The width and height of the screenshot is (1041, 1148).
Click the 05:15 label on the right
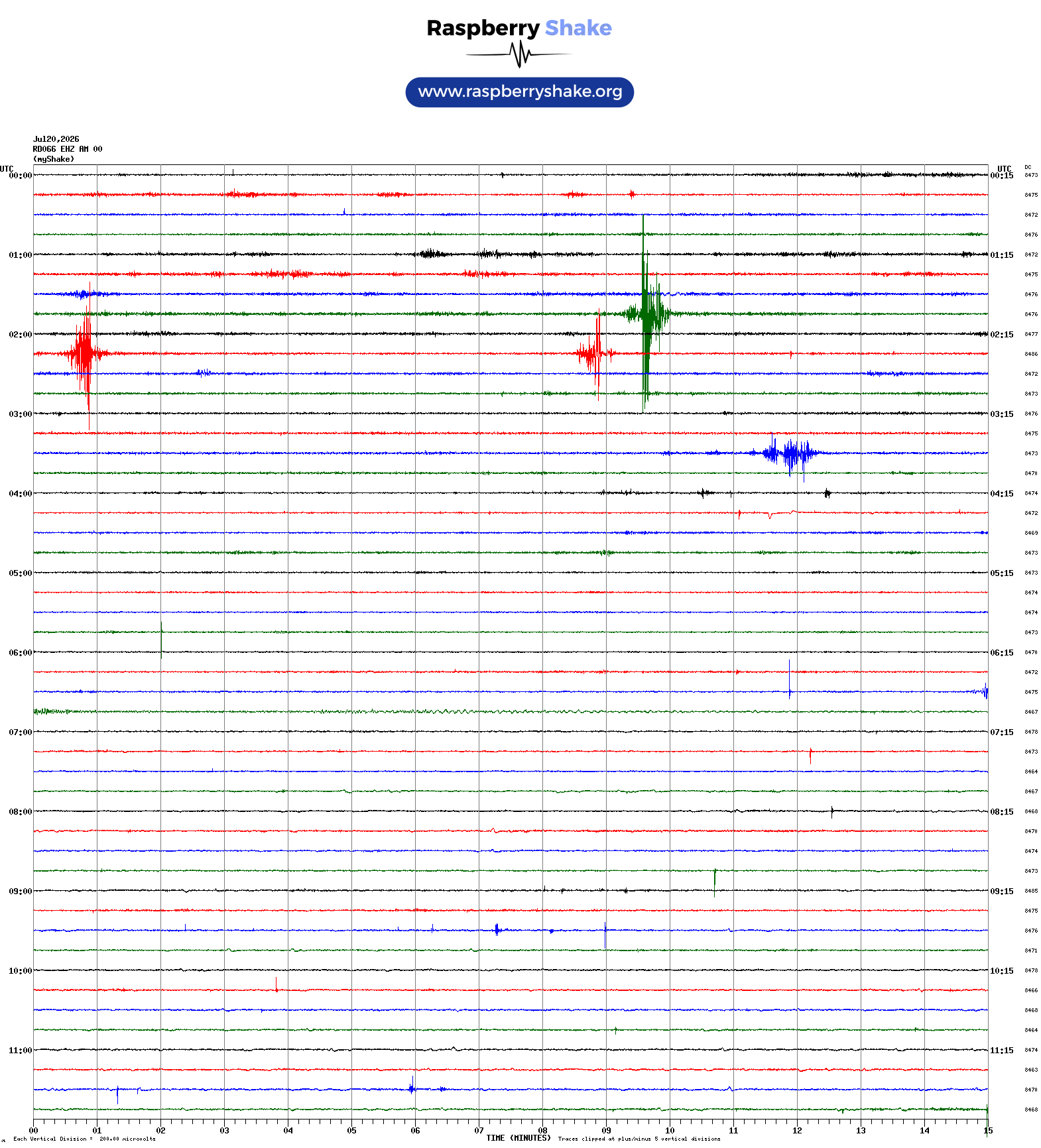[x=1002, y=573]
